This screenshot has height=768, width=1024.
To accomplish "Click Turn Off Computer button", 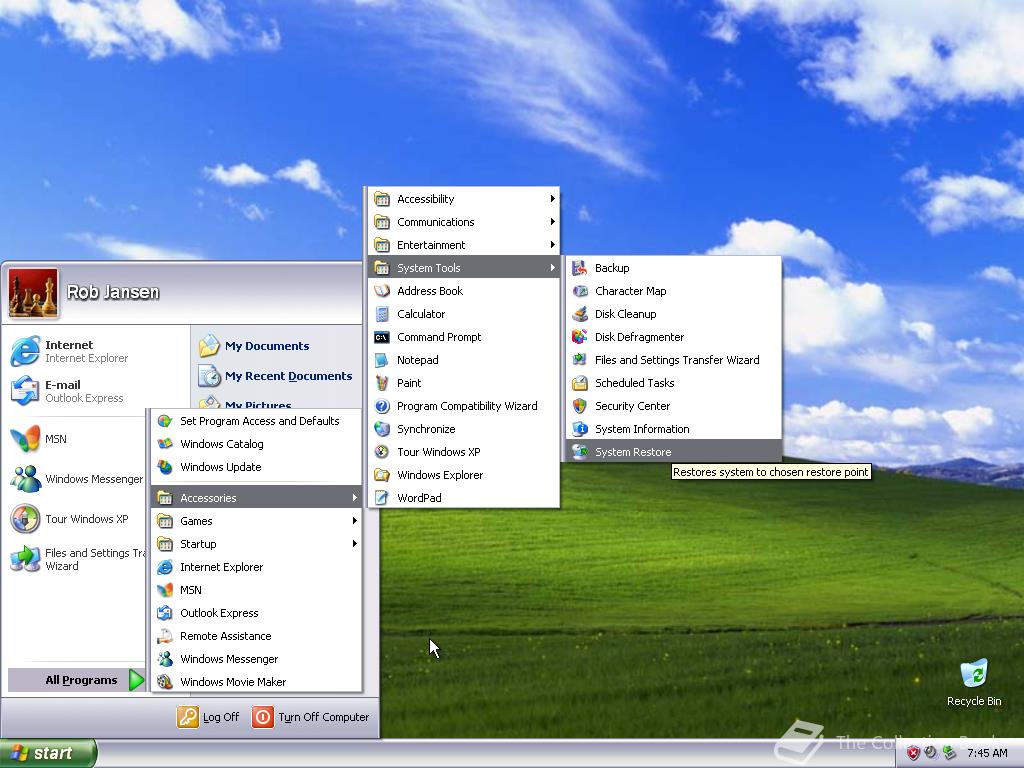I will click(311, 717).
